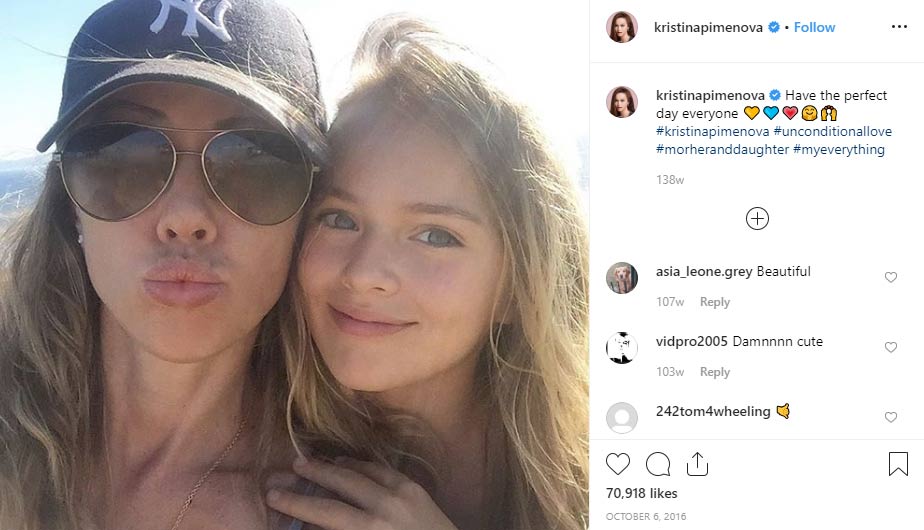Click the share post icon
The width and height of the screenshot is (924, 530).
[697, 464]
